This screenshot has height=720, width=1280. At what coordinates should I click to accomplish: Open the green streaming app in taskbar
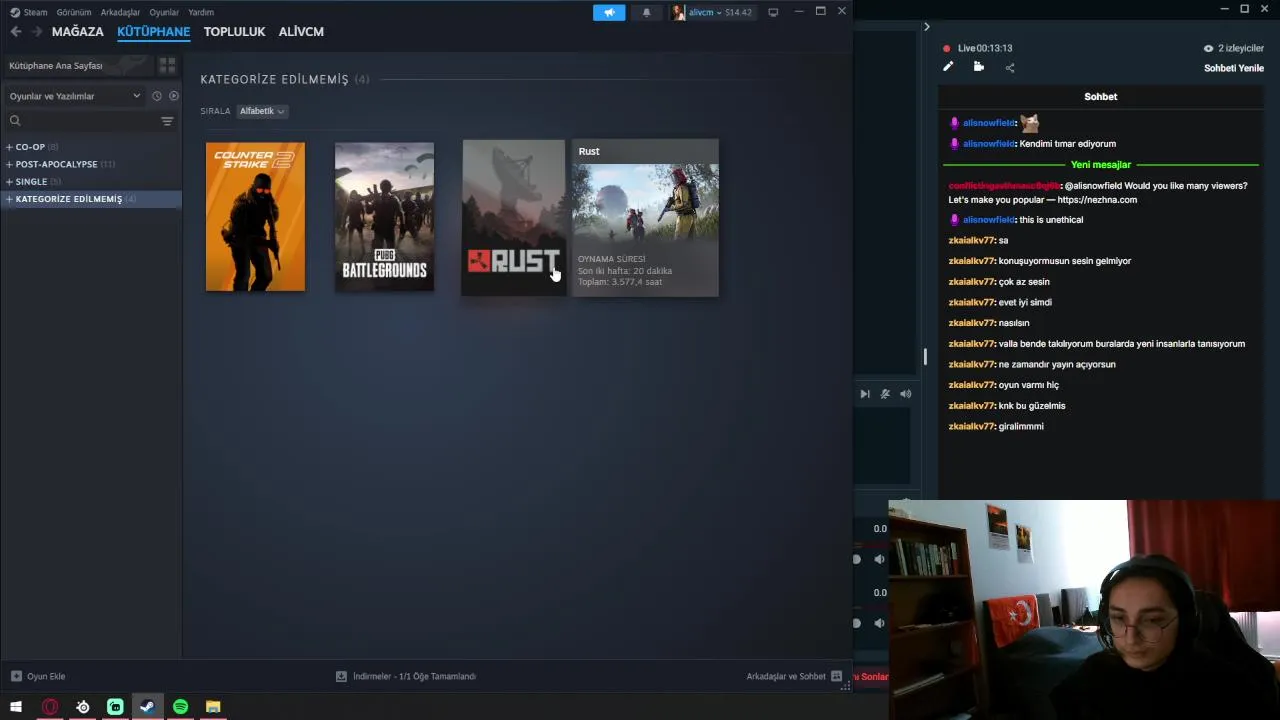pos(115,707)
